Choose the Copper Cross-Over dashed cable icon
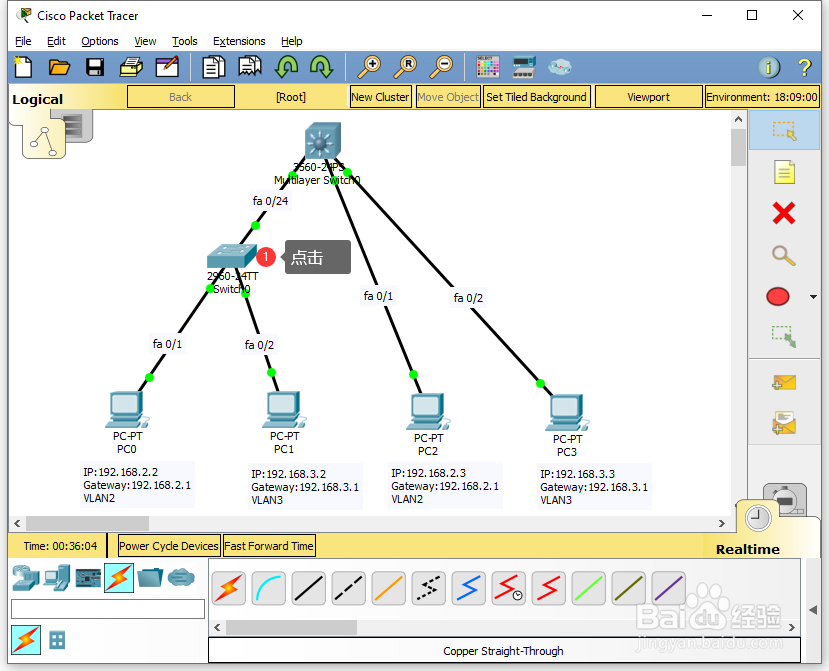This screenshot has height=671, width=829. 349,589
